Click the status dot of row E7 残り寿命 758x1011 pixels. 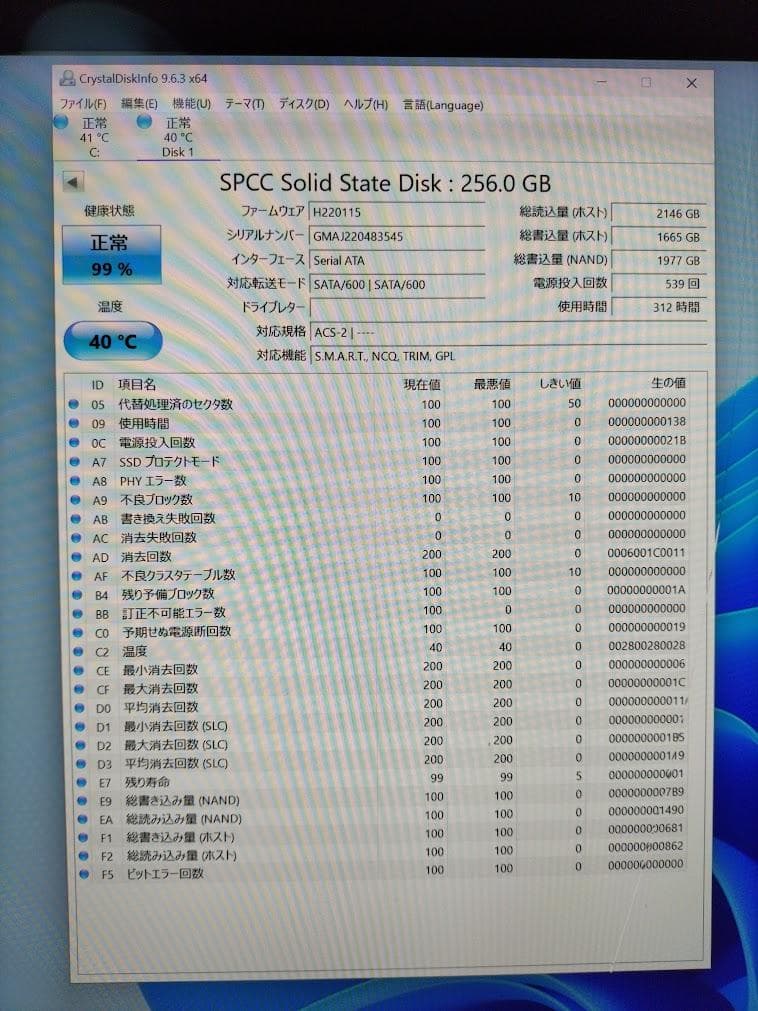point(81,782)
